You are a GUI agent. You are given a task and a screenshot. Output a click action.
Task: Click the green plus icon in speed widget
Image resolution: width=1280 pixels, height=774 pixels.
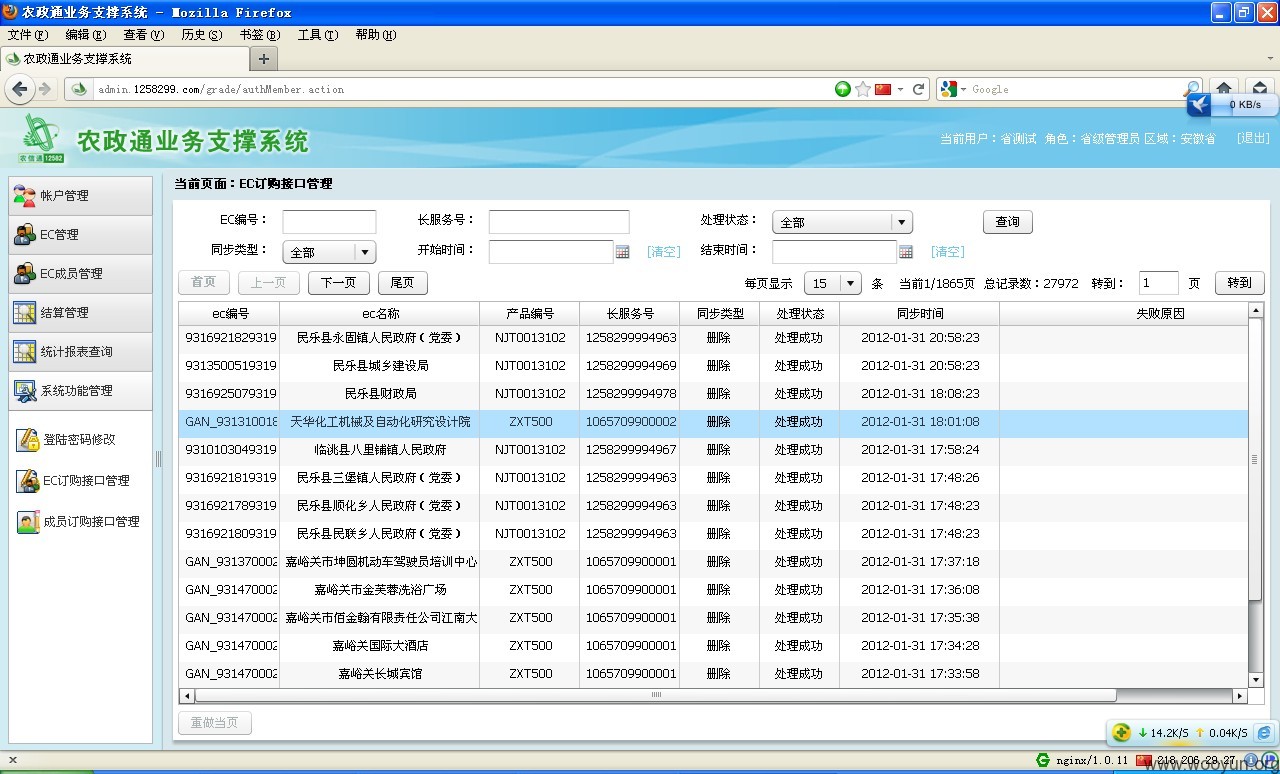(1122, 733)
